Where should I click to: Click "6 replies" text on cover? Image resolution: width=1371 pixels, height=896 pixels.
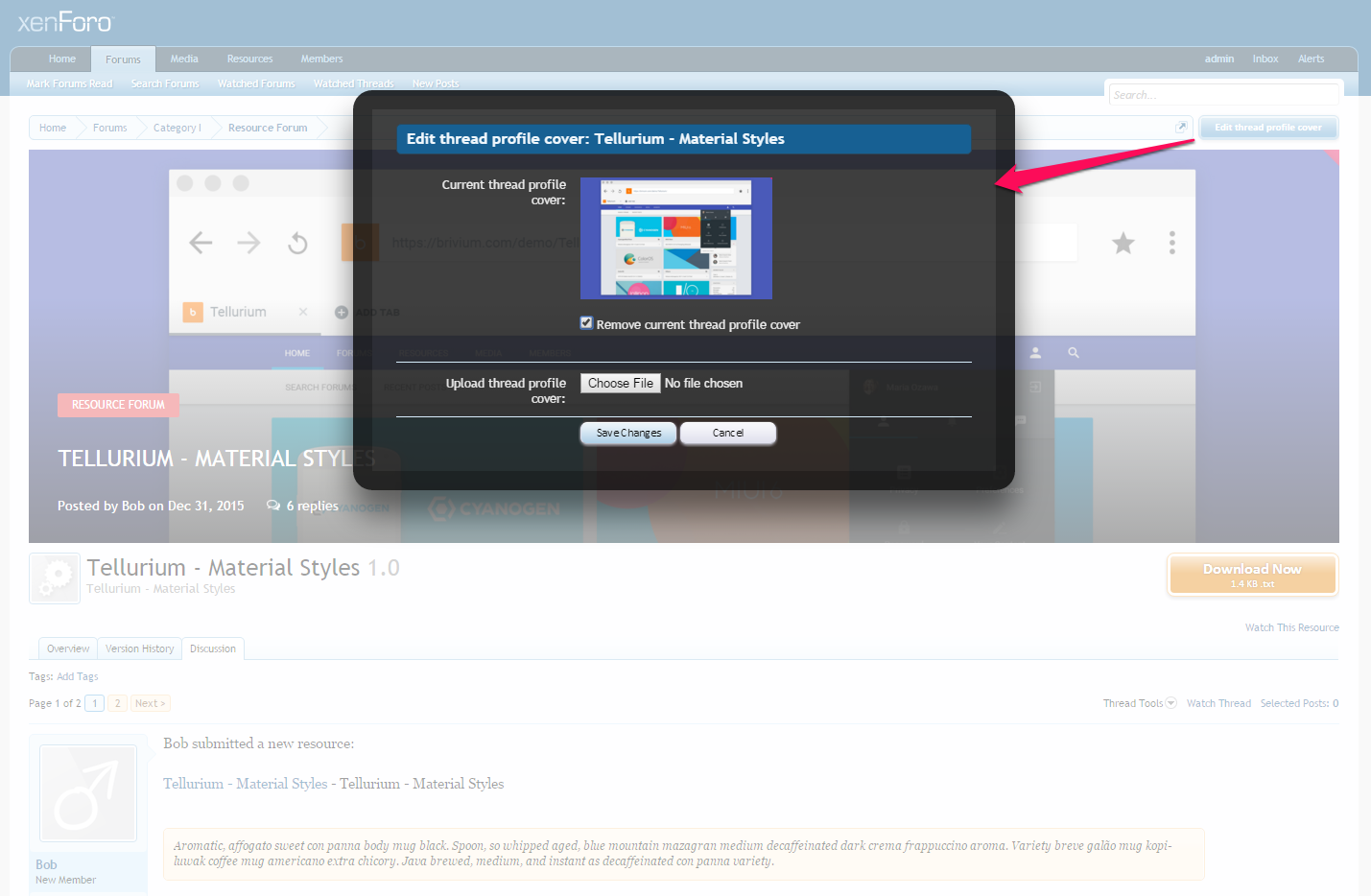tap(312, 506)
